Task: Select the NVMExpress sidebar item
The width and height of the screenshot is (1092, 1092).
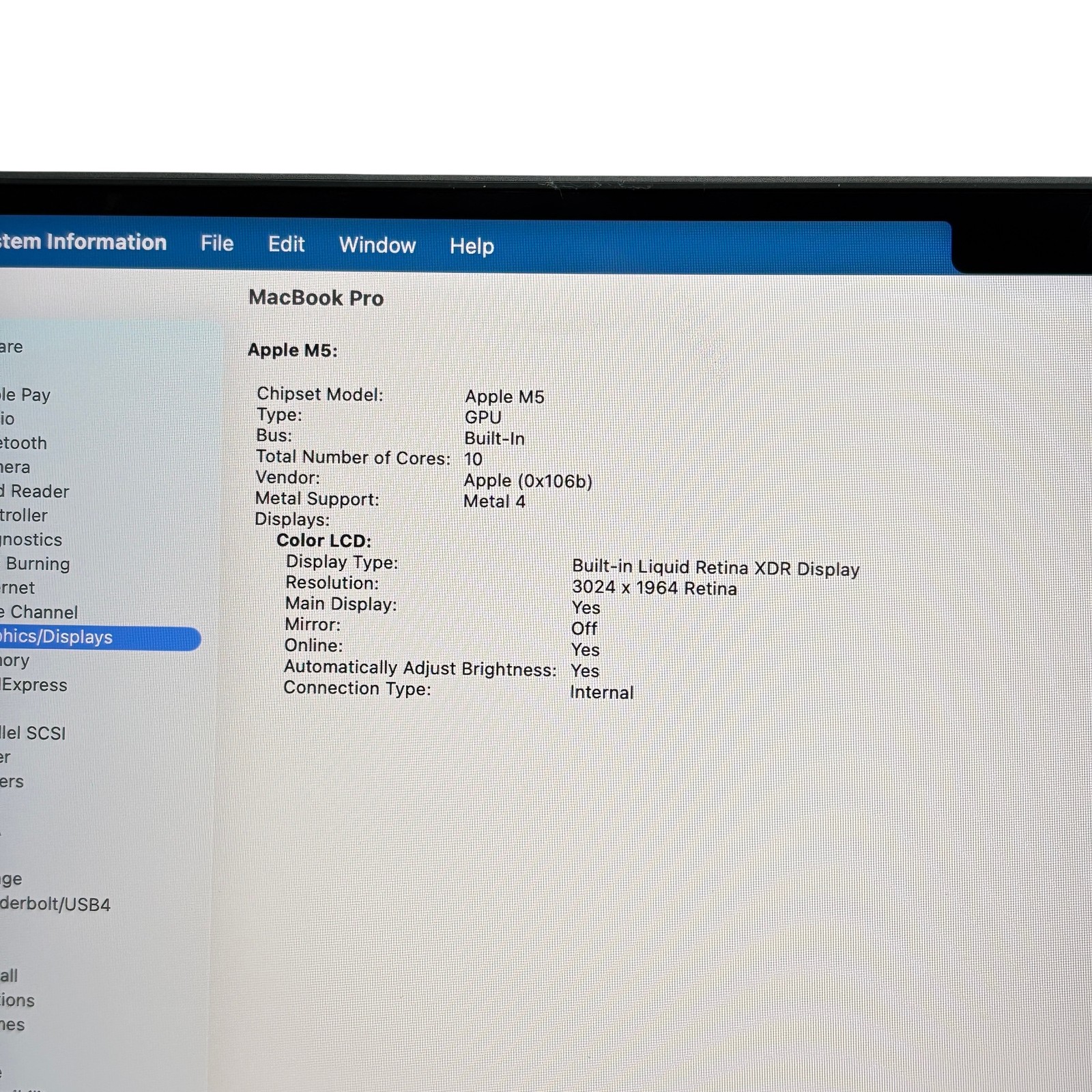Action: (x=33, y=685)
